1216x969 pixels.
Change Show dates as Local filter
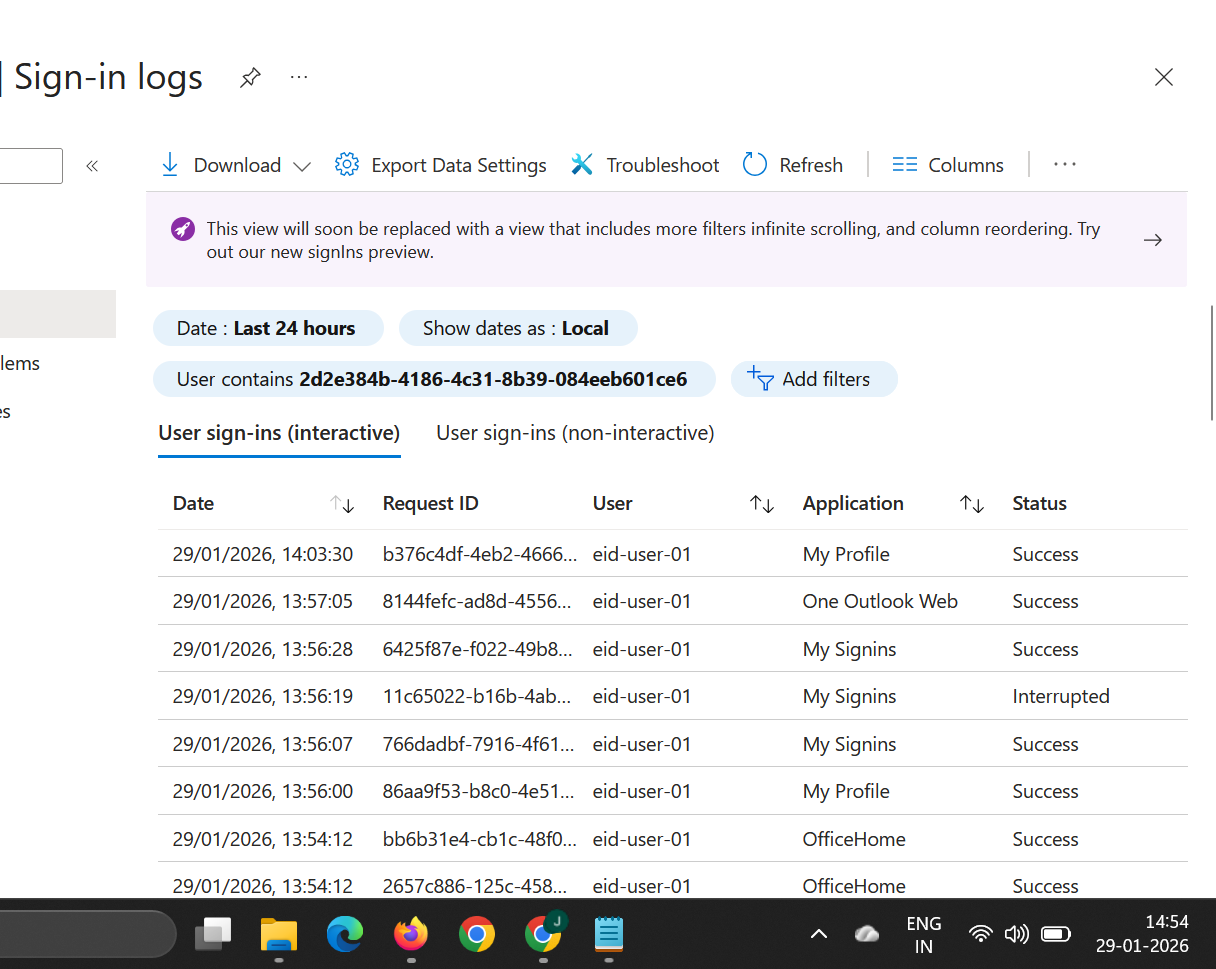coord(517,328)
